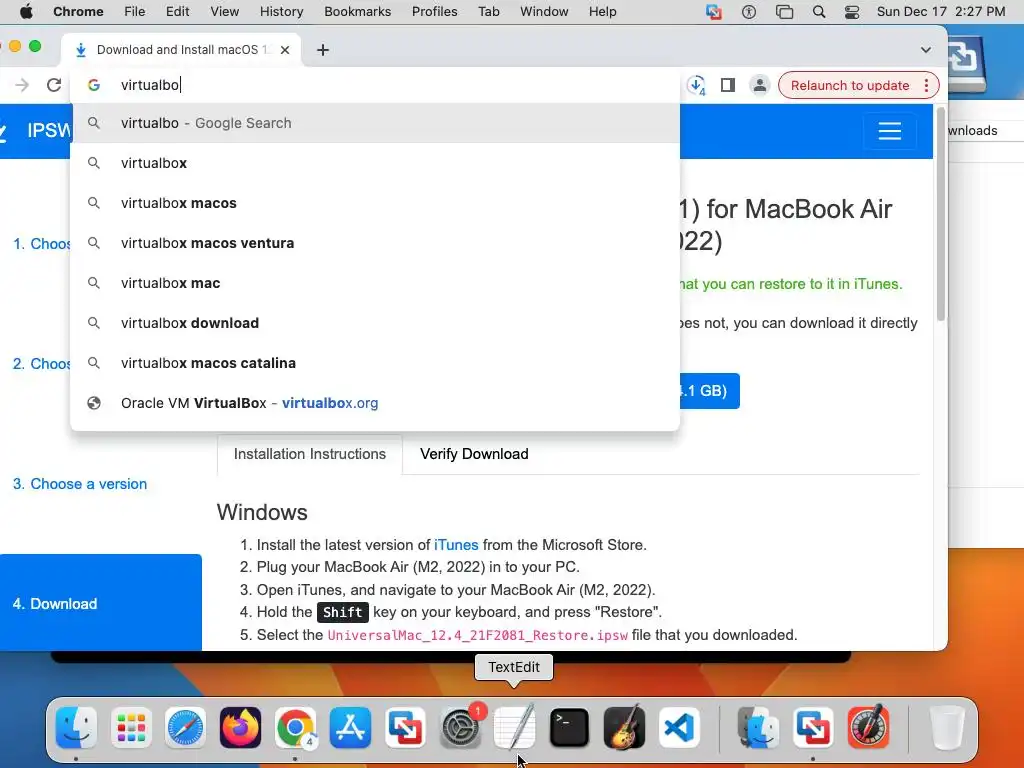Click Apple logo menu

pos(26,12)
